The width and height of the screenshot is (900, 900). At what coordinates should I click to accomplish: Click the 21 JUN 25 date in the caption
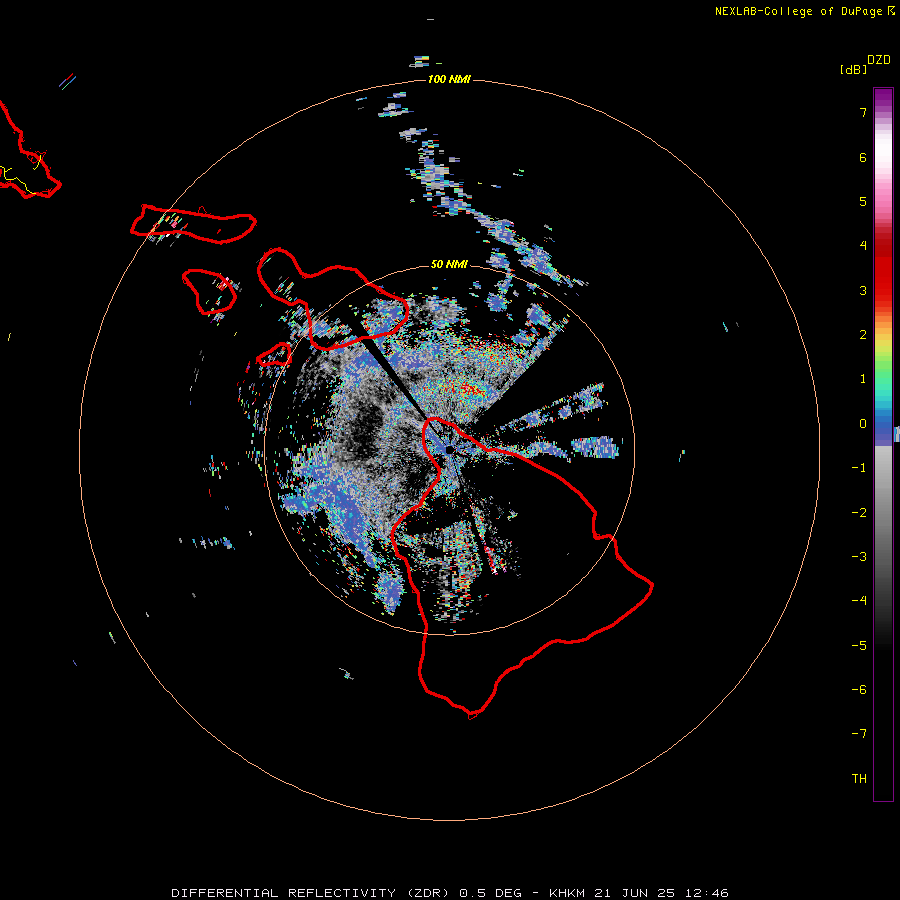click(636, 893)
